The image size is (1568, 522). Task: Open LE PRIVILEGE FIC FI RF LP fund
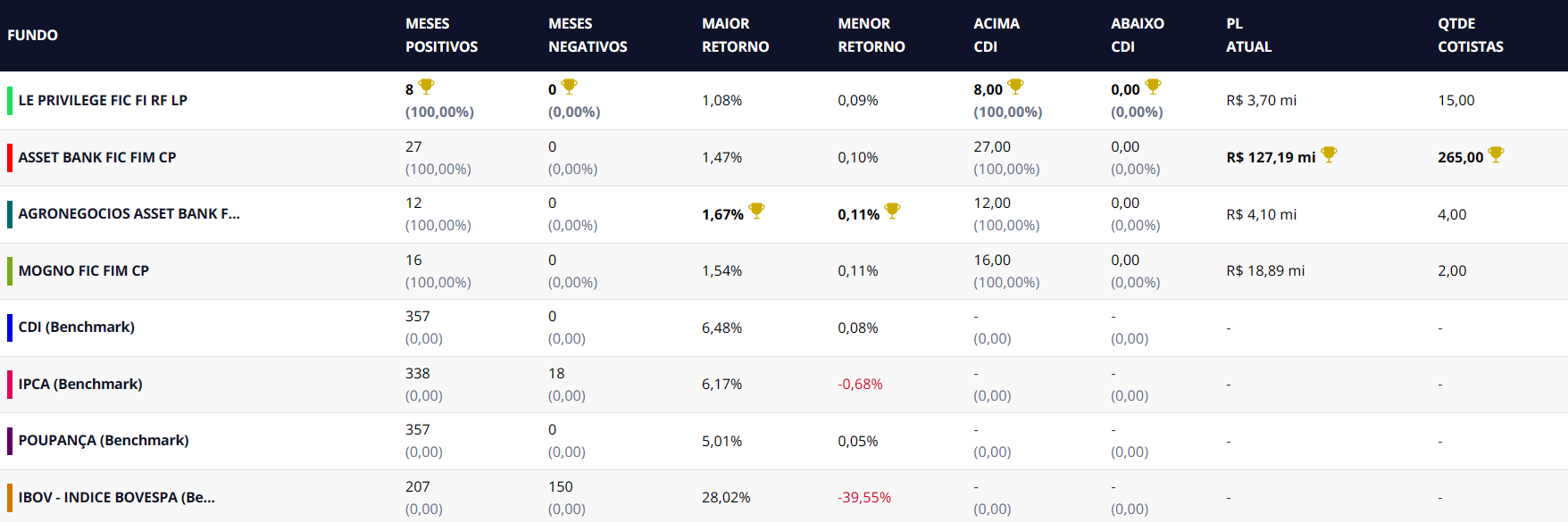(103, 100)
